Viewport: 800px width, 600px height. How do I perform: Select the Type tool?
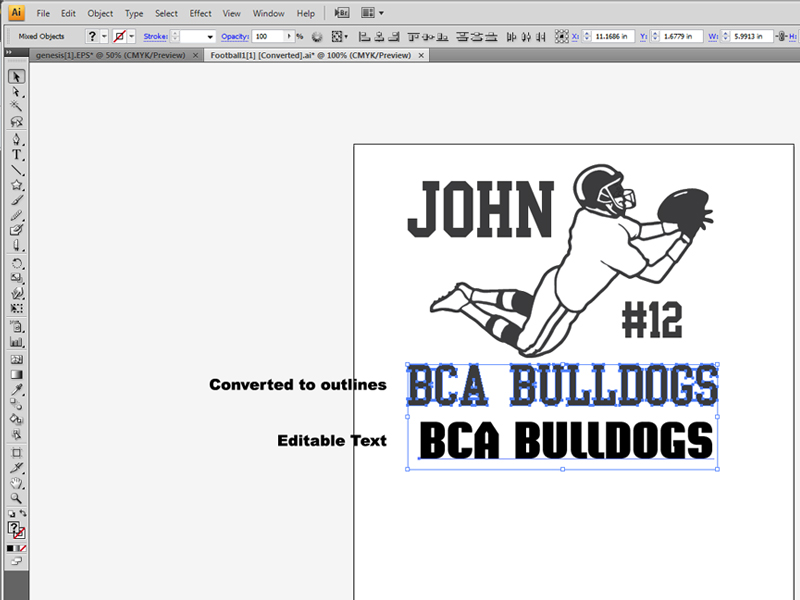point(16,155)
